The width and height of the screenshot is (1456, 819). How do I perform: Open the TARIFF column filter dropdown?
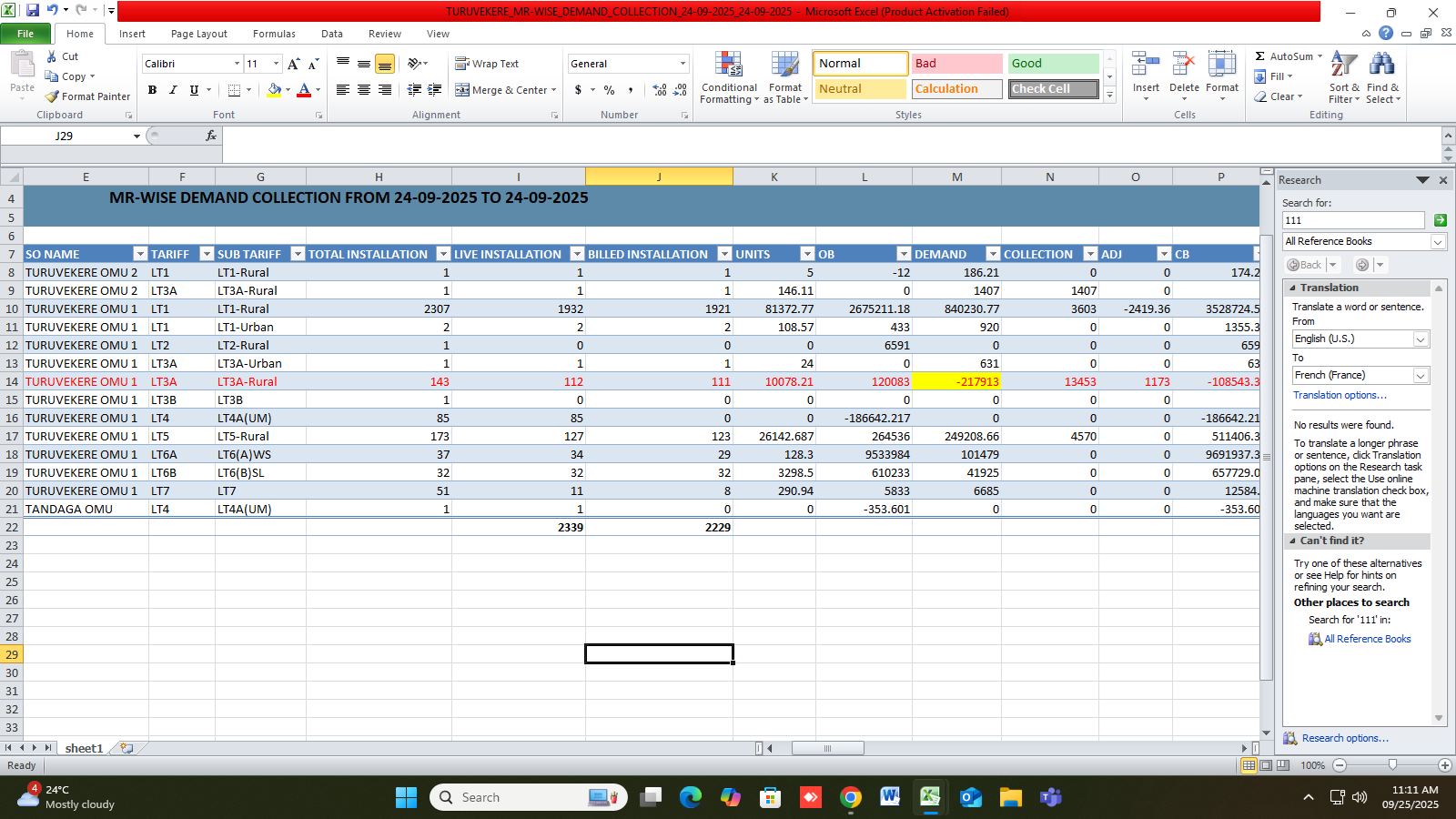pyautogui.click(x=207, y=254)
